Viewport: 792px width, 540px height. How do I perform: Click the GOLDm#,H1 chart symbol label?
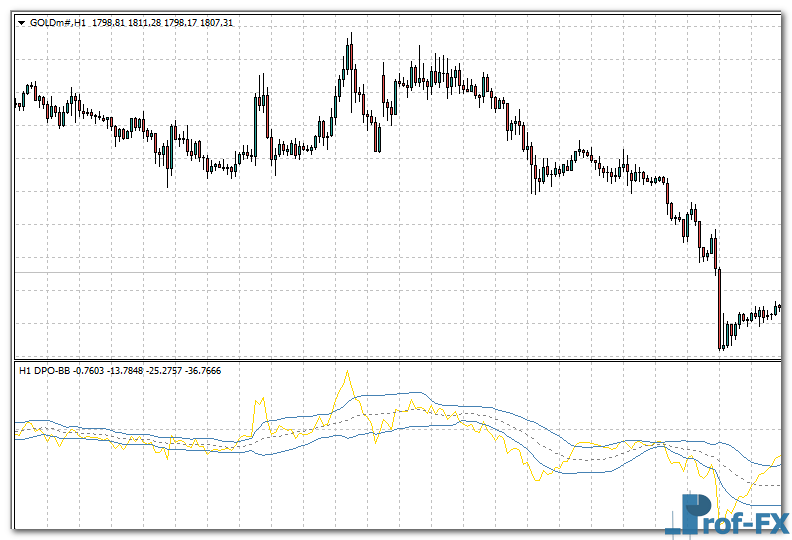[58, 22]
